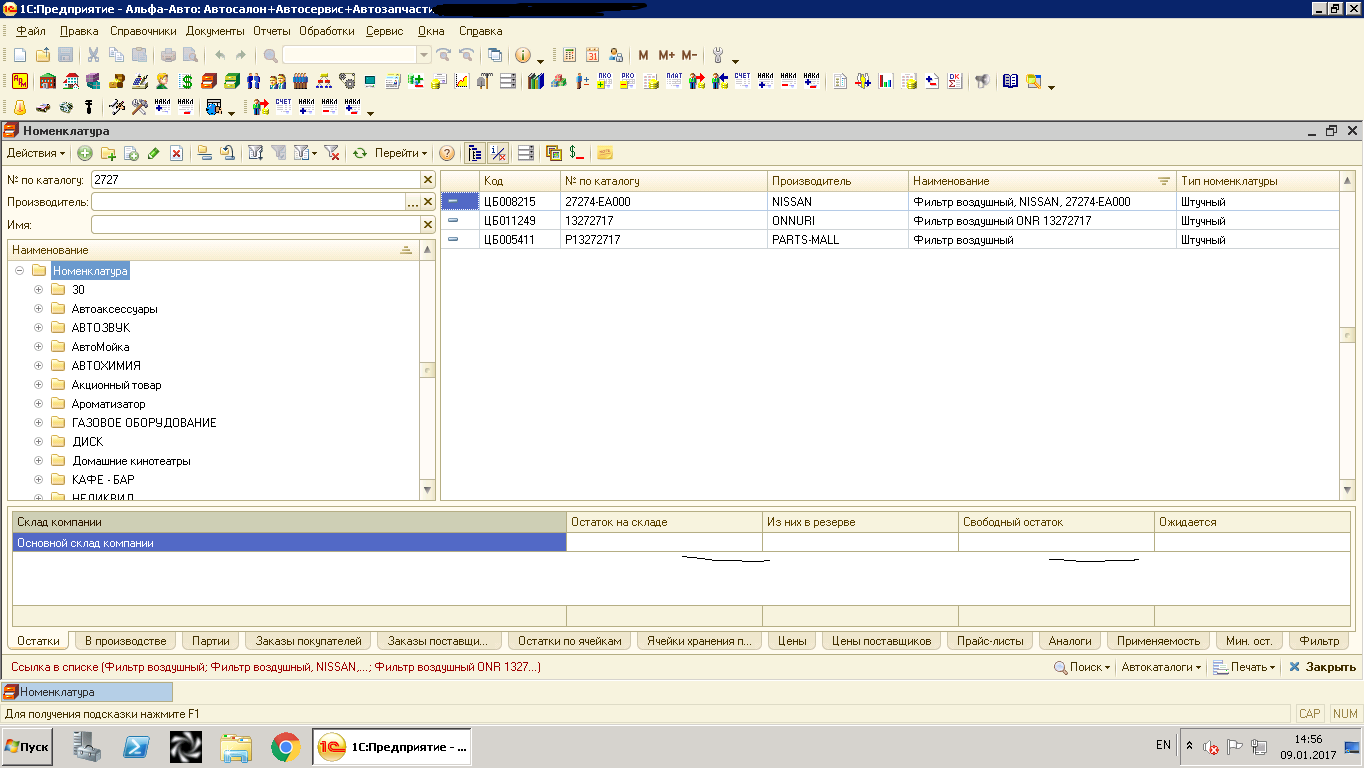This screenshot has height=768, width=1364.
Task: Open PowerShell from the taskbar
Action: pos(137,746)
